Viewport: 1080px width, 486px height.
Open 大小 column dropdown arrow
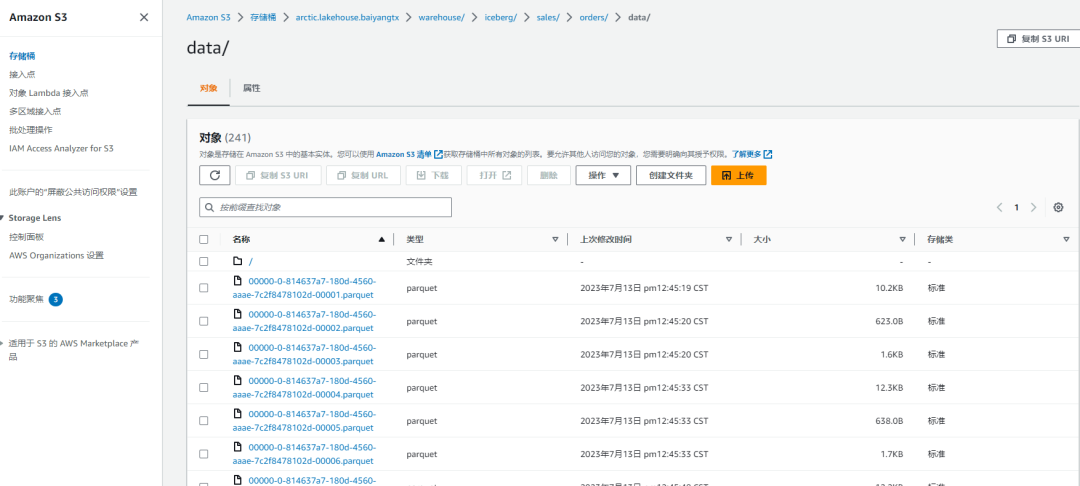[902, 240]
